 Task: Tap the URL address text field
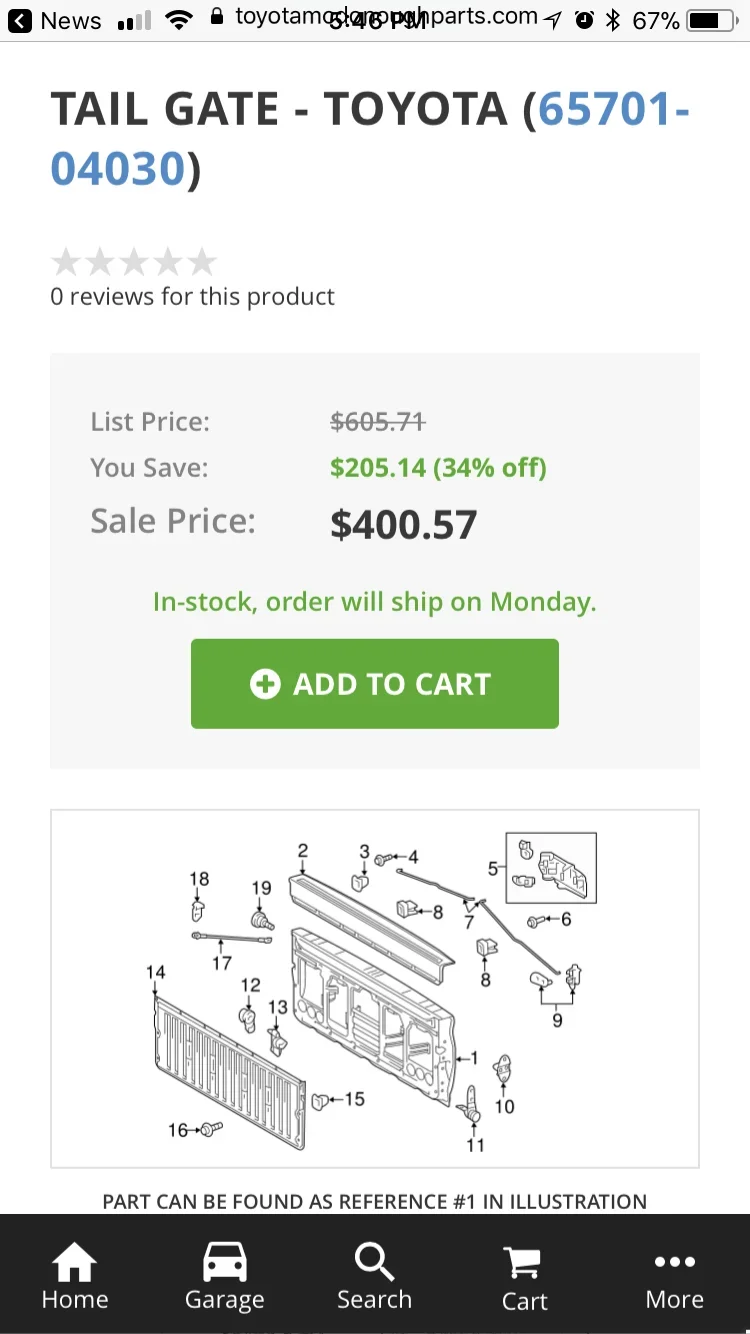point(385,18)
